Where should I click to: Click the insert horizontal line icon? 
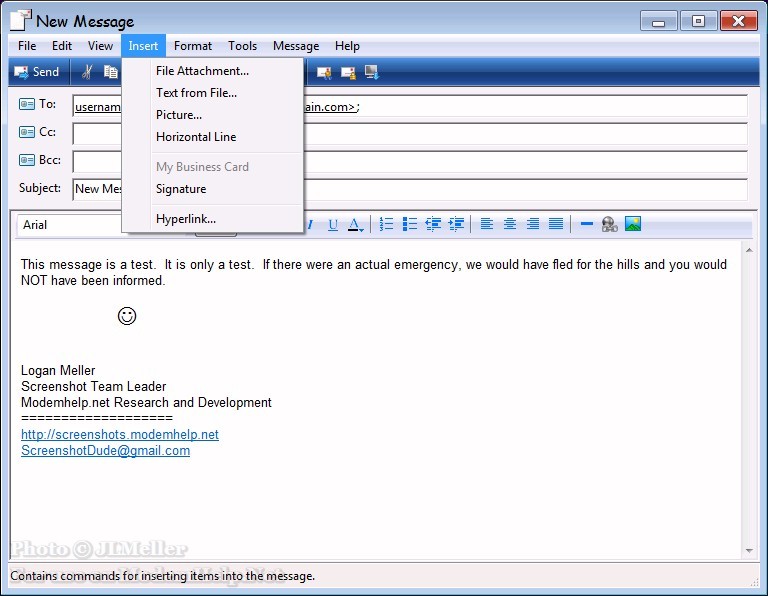587,225
